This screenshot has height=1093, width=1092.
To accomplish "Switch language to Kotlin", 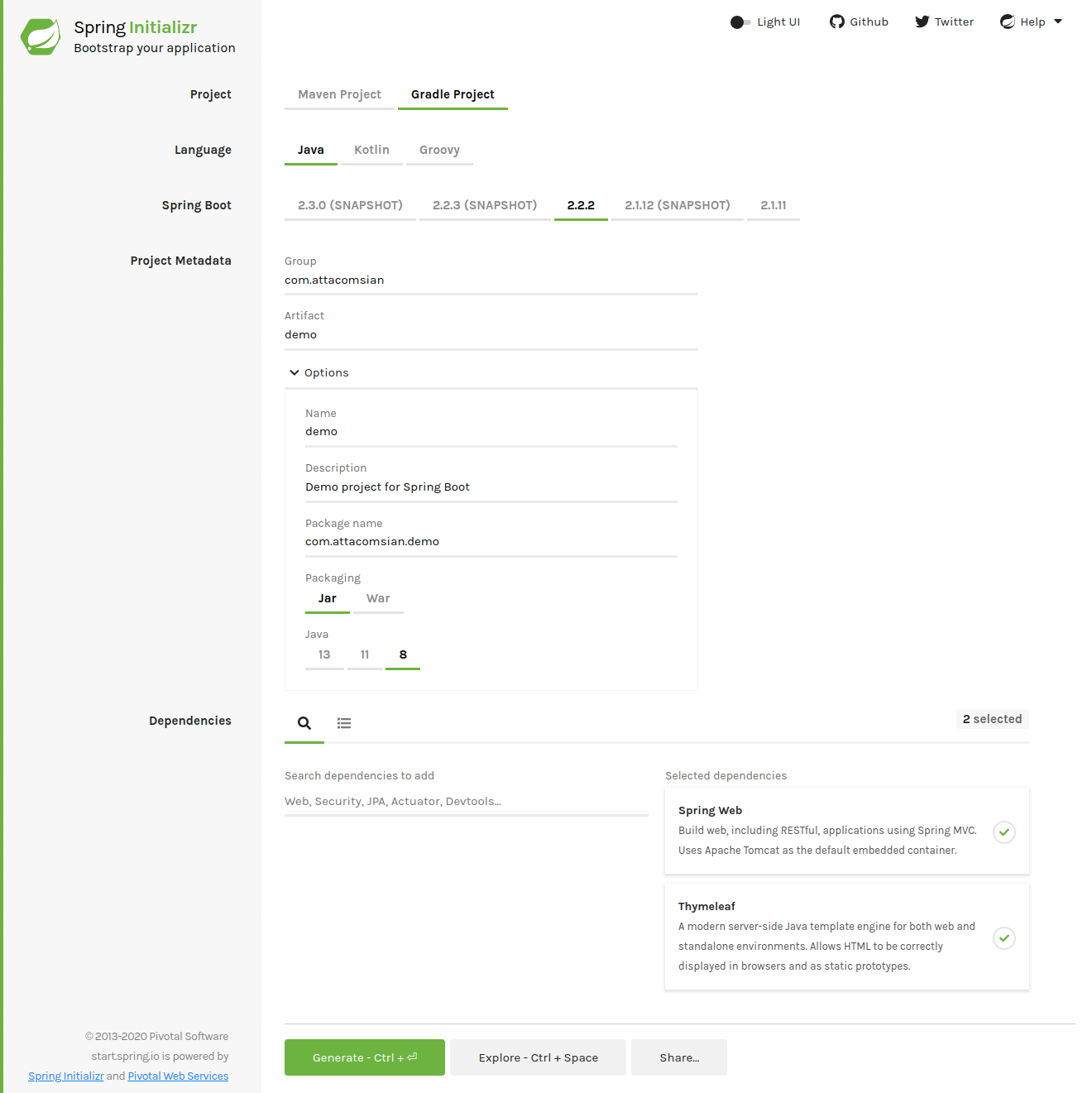I will point(371,150).
